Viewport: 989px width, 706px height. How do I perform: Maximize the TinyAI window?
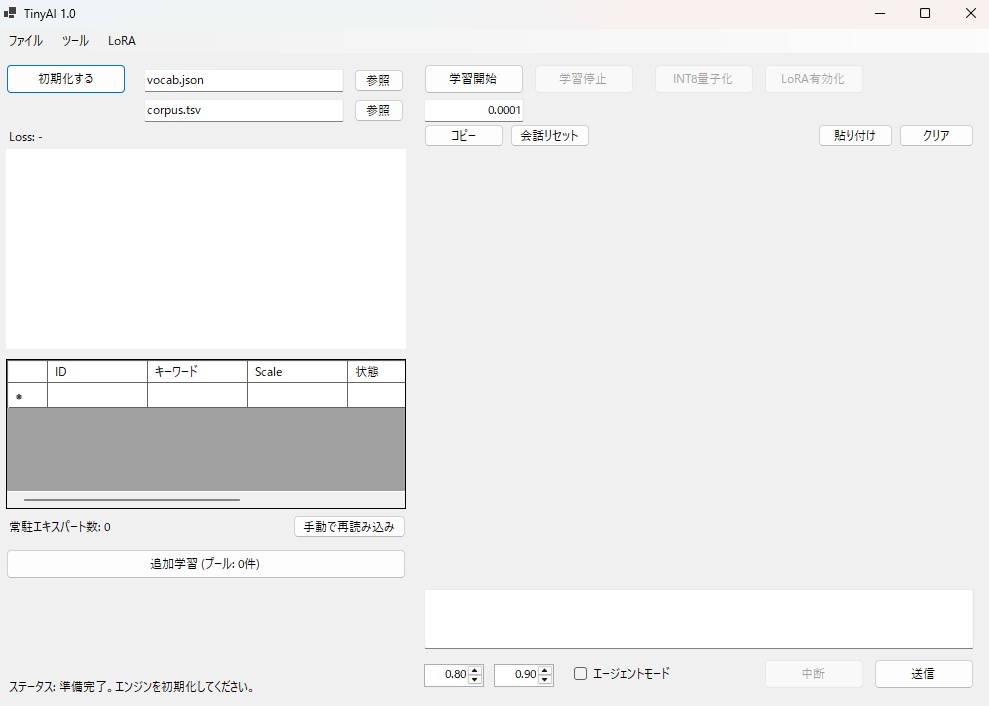coord(925,13)
